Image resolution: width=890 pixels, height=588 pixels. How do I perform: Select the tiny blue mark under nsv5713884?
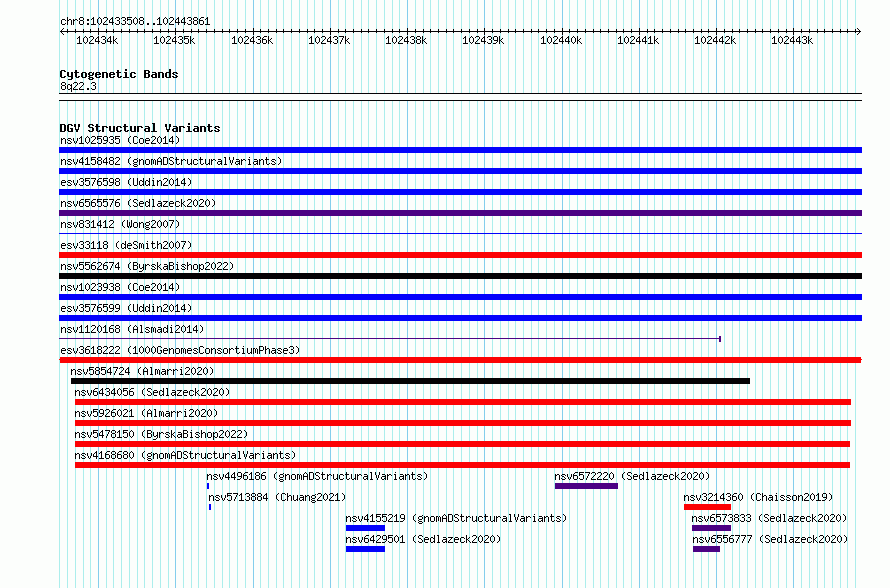(x=210, y=507)
